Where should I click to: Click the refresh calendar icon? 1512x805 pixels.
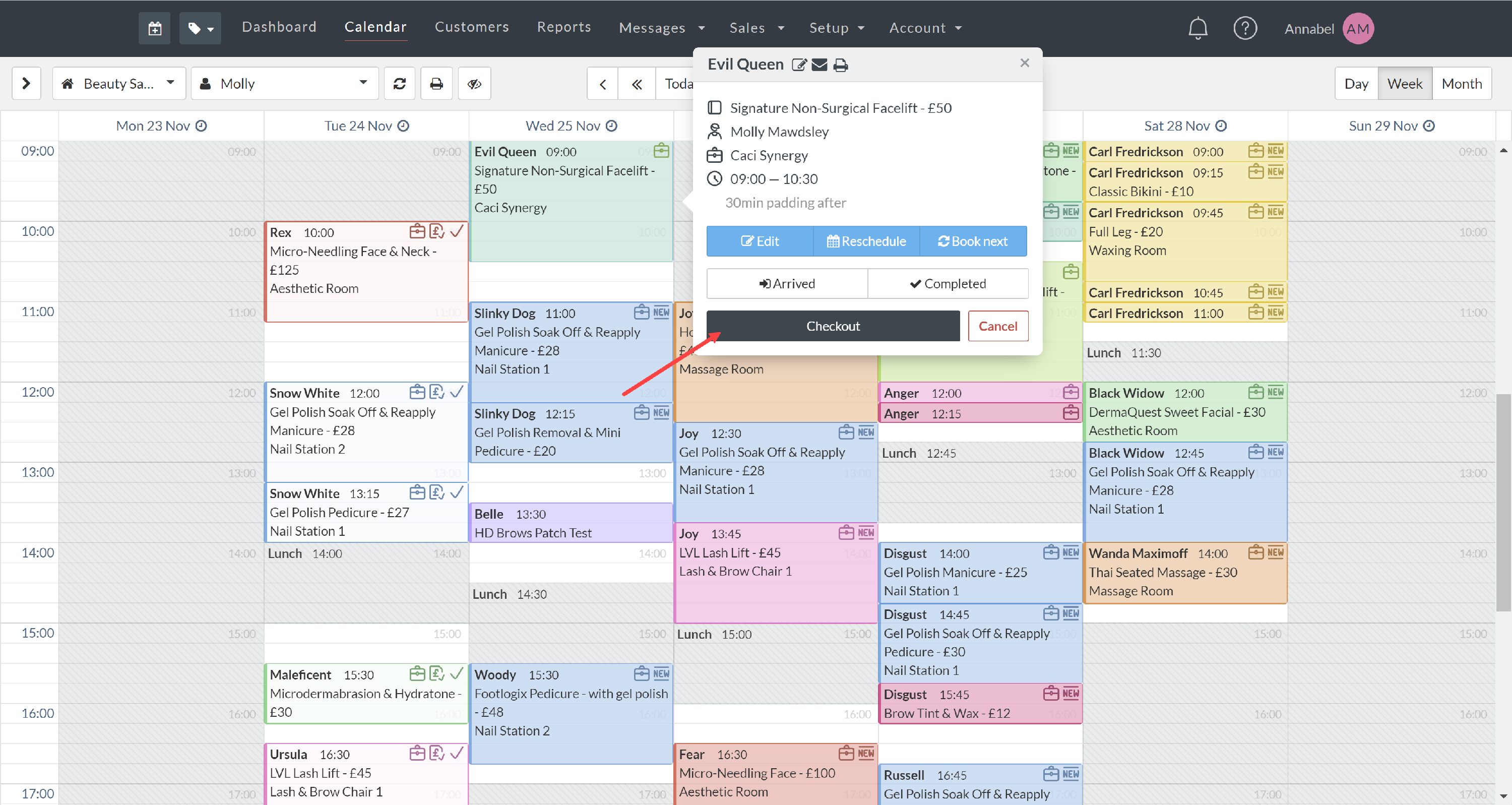400,84
